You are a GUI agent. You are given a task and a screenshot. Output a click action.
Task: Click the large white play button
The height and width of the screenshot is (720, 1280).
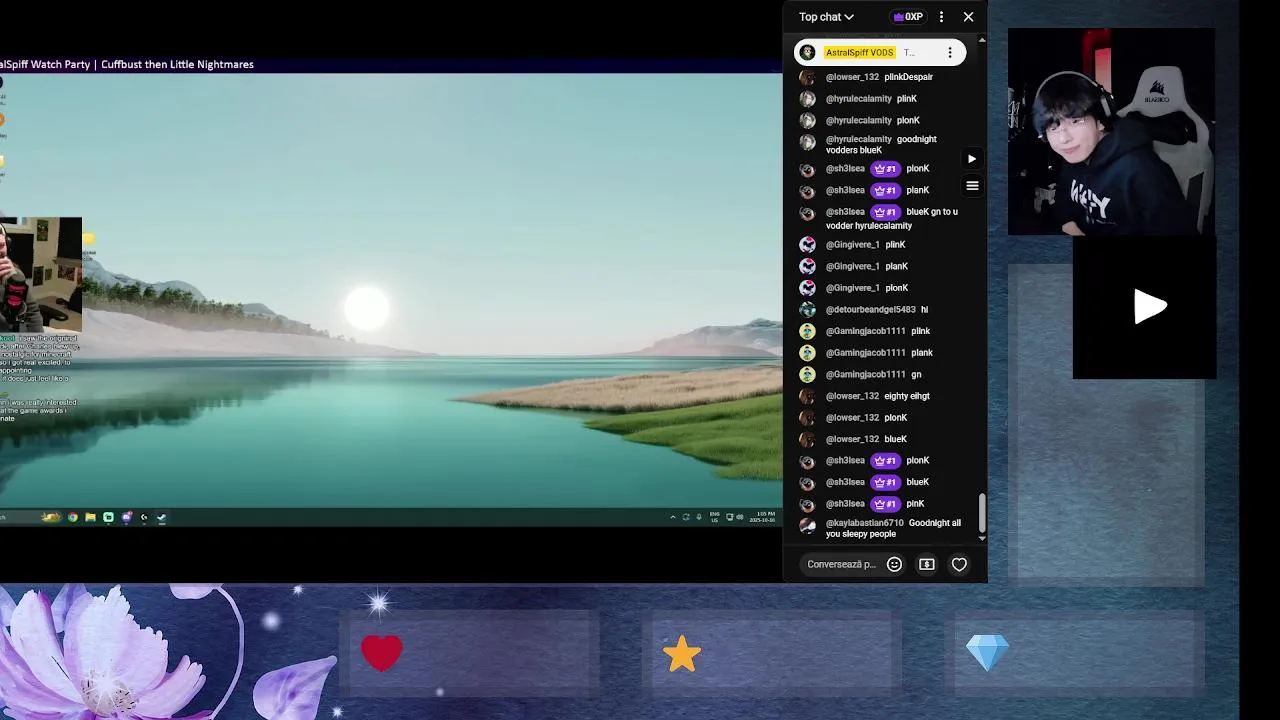click(x=1150, y=307)
